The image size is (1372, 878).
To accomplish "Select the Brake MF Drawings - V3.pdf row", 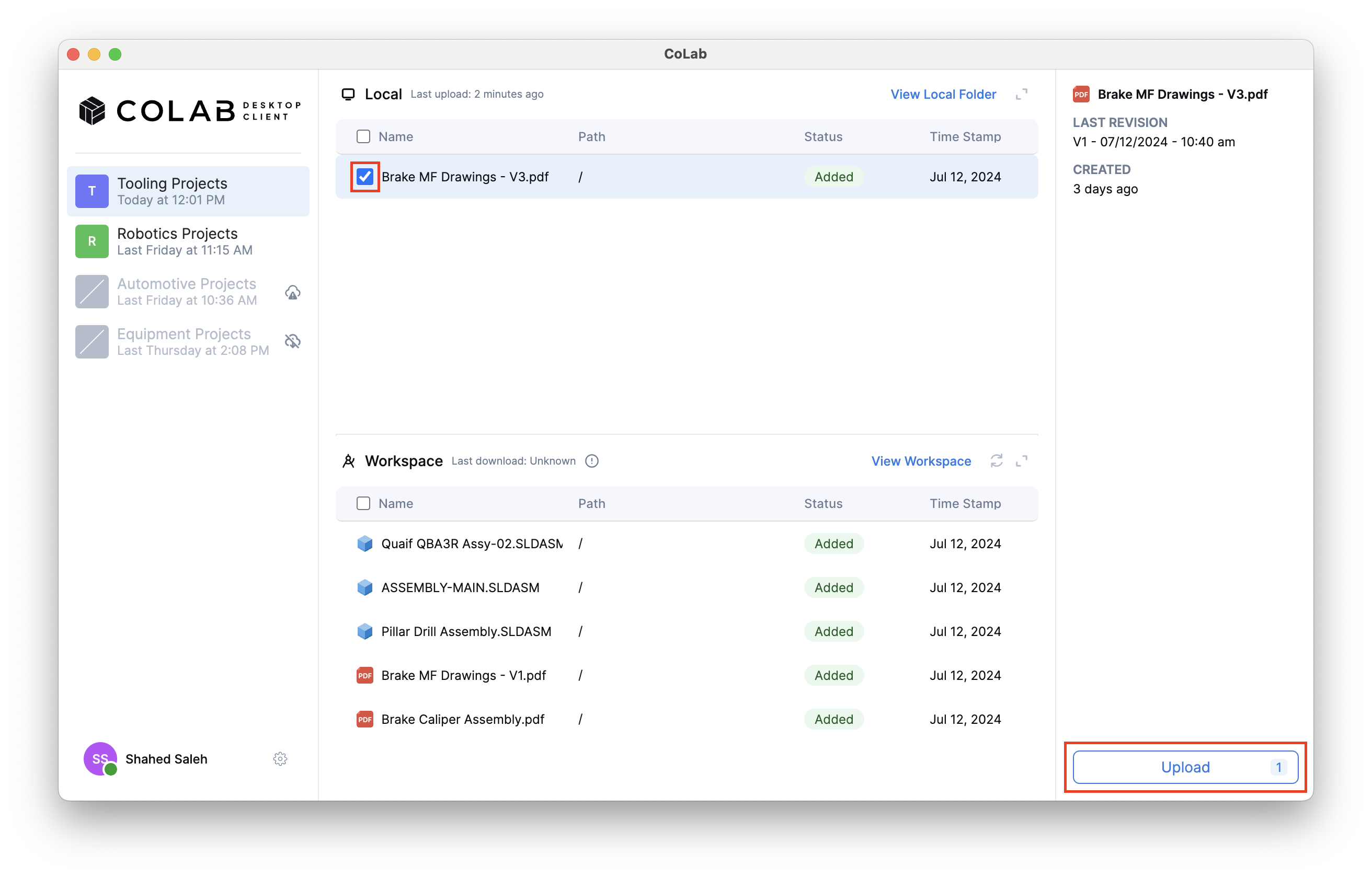I will pyautogui.click(x=687, y=177).
